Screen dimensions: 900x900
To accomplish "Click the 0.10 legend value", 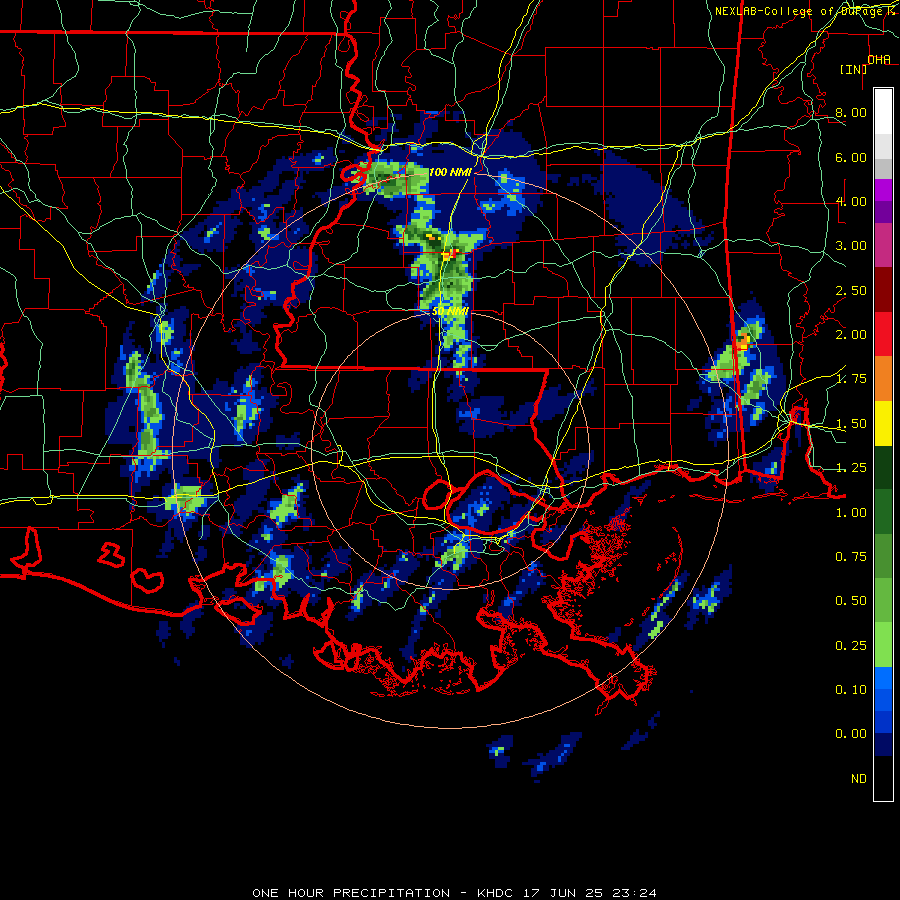I will 851,690.
